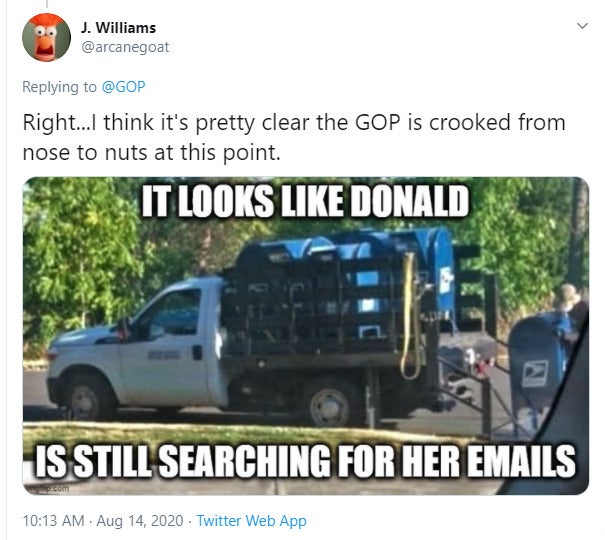Click the yellow strap hanging on truck
The image size is (605, 540).
411,316
